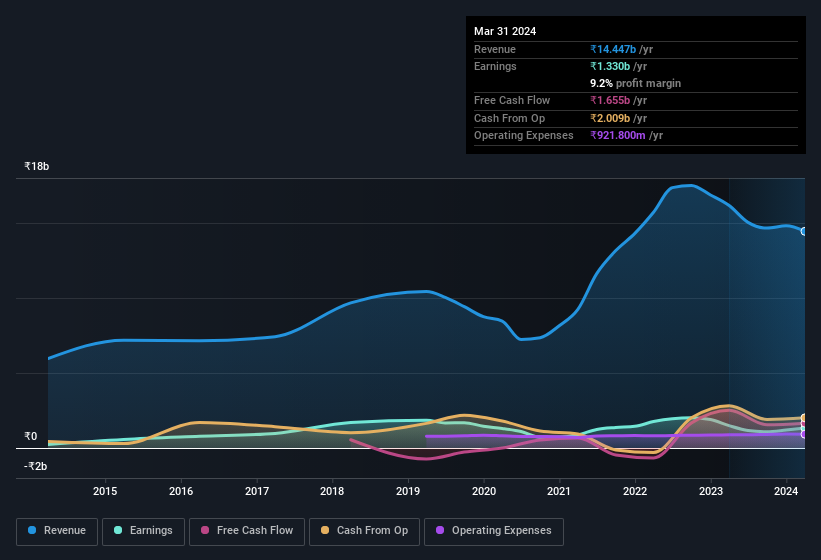Click the 2015 x-axis label
The width and height of the screenshot is (821, 560).
(x=105, y=491)
